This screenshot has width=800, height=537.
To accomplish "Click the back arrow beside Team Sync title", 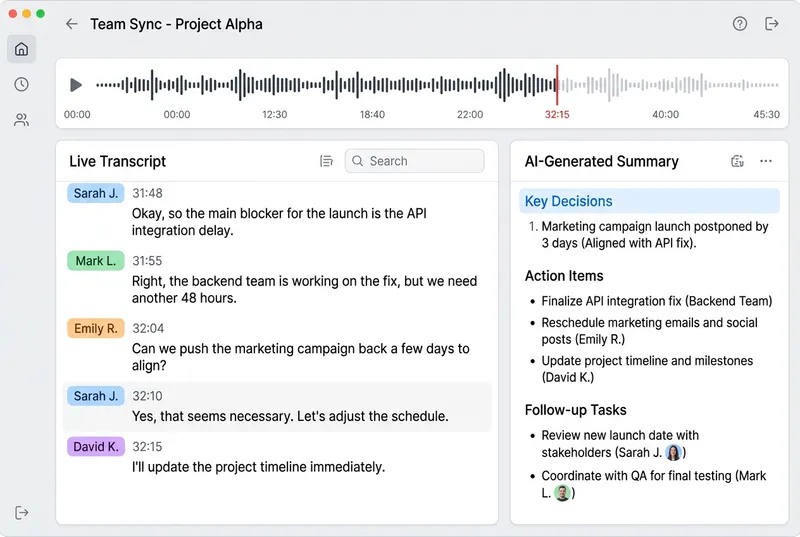I will click(71, 24).
